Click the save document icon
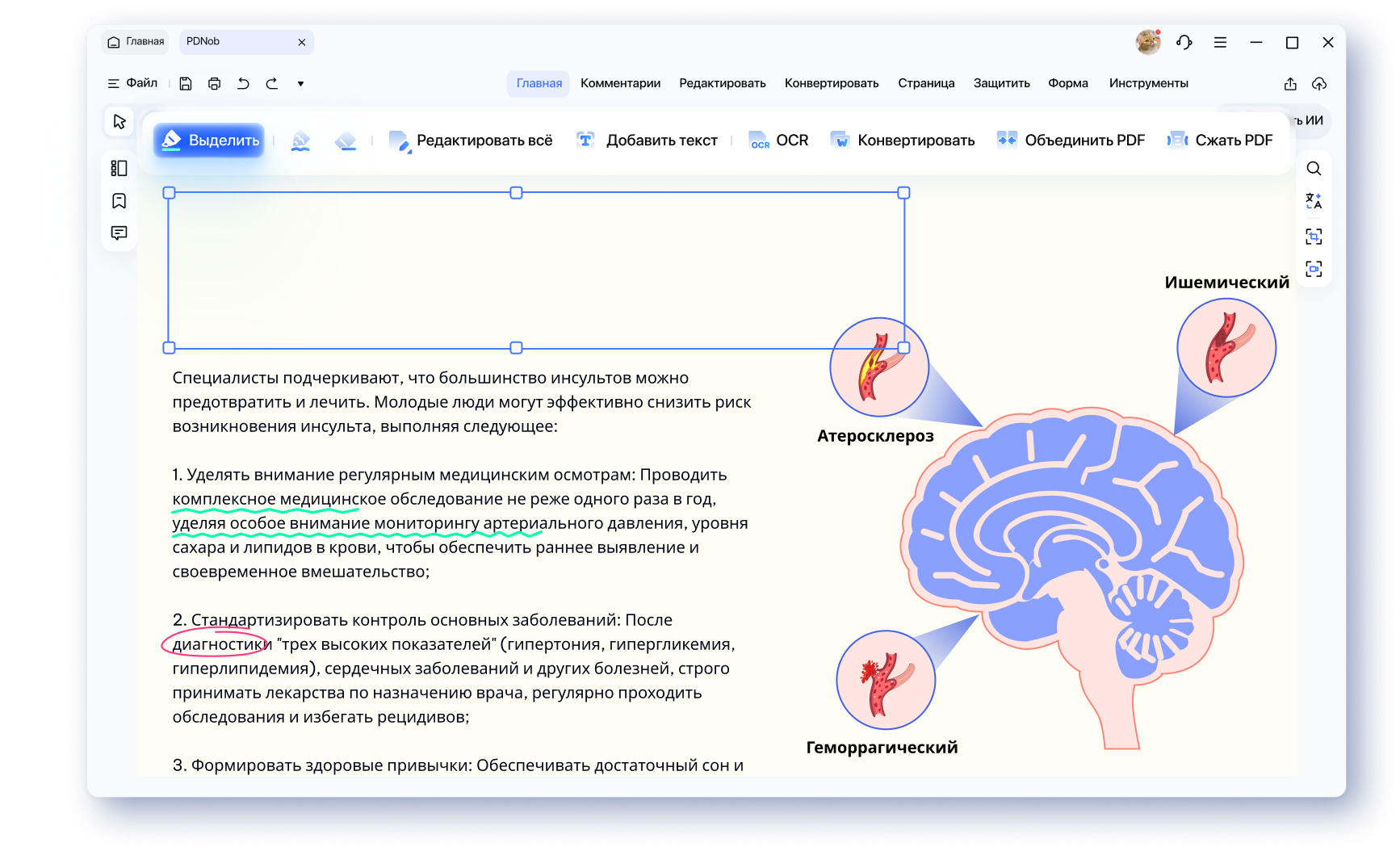 [186, 83]
